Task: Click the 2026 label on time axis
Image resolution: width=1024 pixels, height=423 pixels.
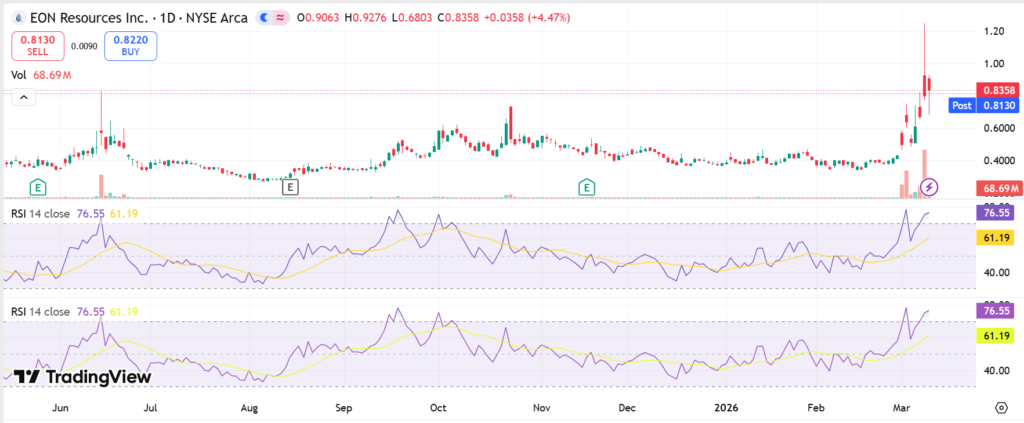Action: point(726,408)
